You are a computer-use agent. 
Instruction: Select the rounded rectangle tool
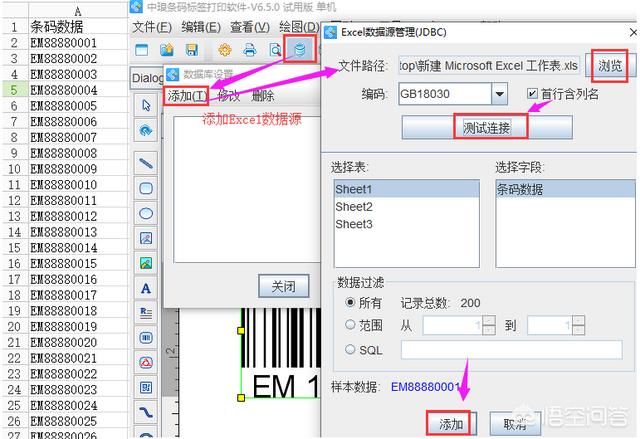pyautogui.click(x=146, y=188)
